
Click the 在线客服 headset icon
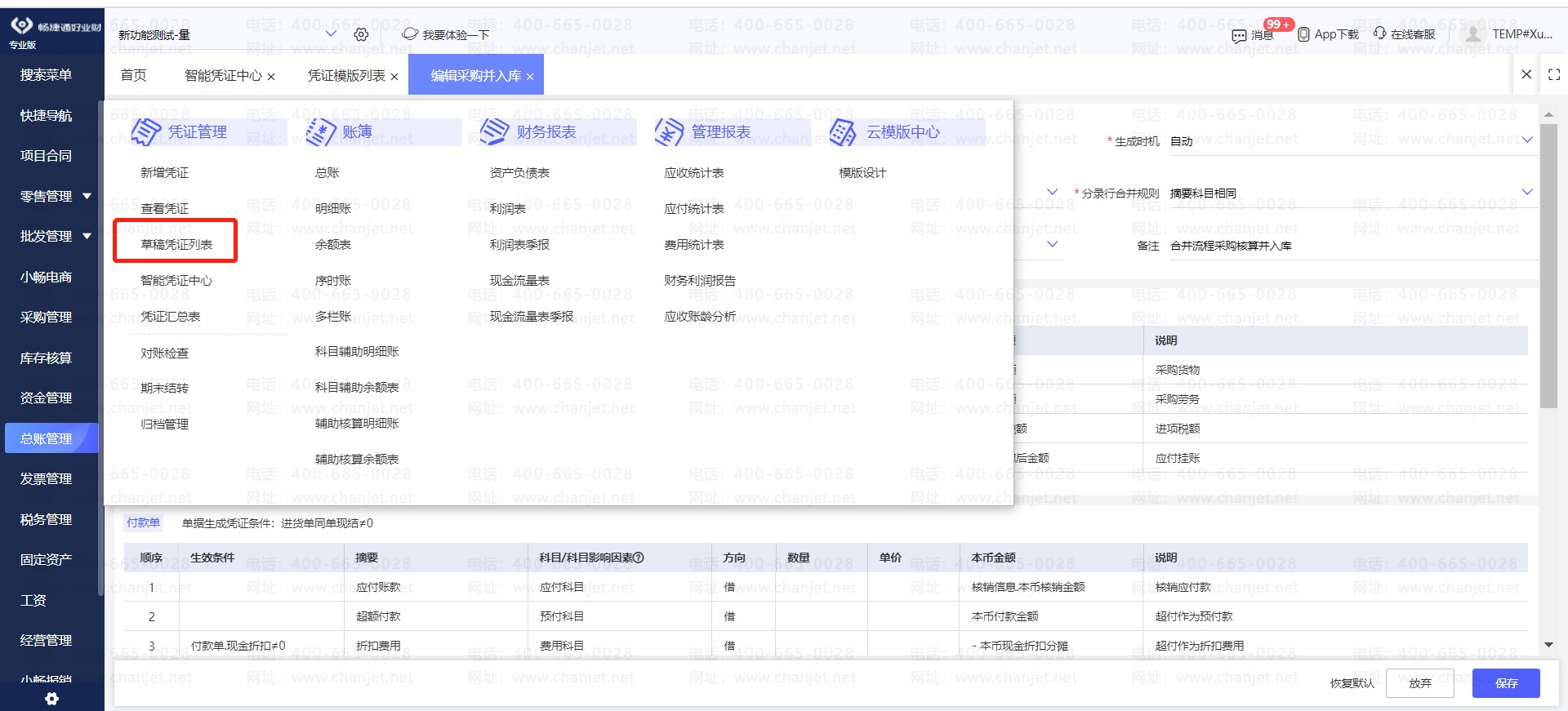(x=1379, y=33)
